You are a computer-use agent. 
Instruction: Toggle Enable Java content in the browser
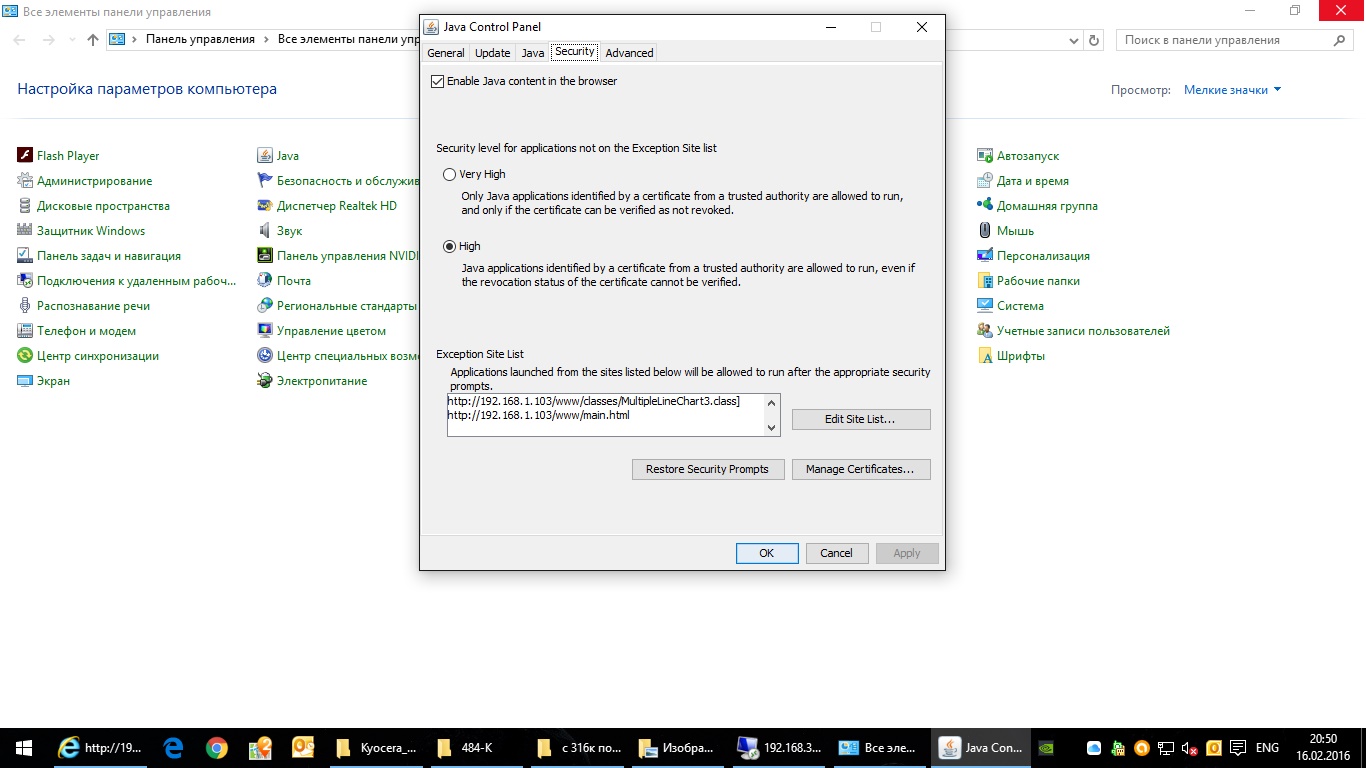[437, 81]
